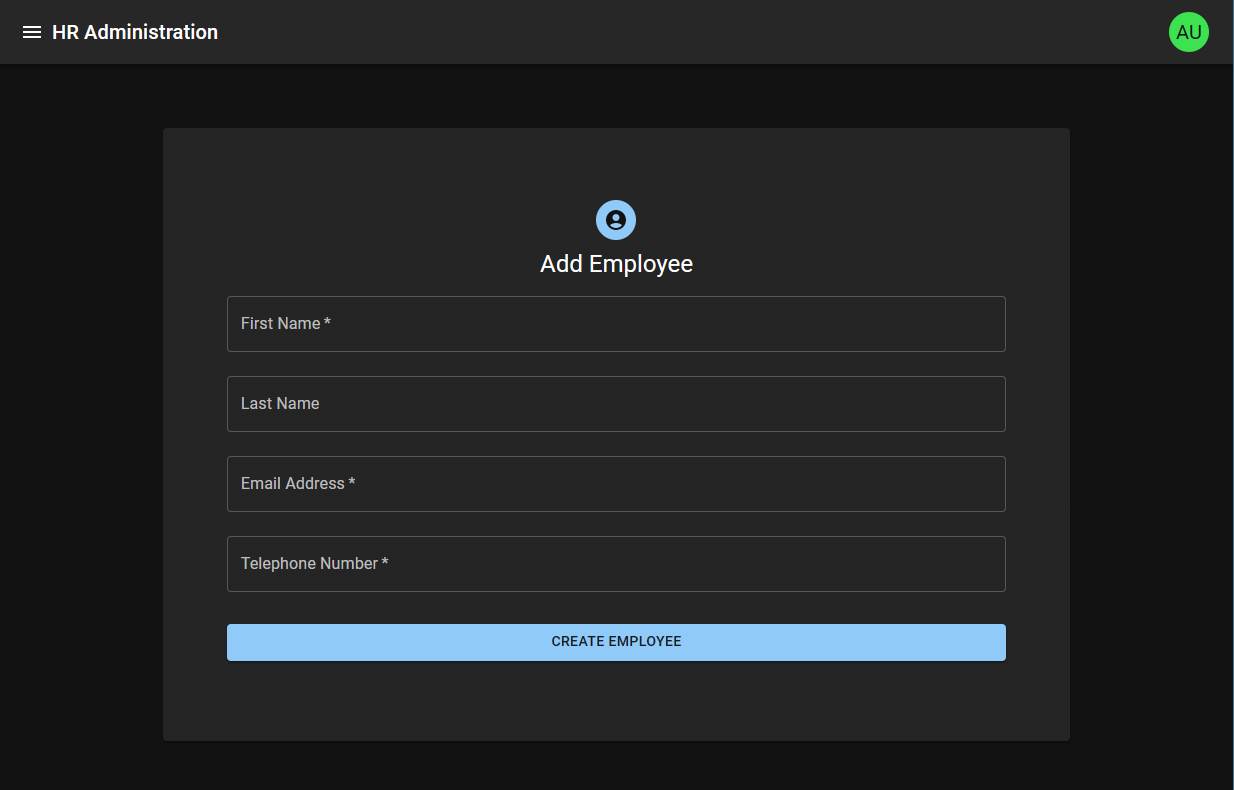Open the user profile by clicking AU badge
This screenshot has width=1234, height=790.
[x=1188, y=31]
